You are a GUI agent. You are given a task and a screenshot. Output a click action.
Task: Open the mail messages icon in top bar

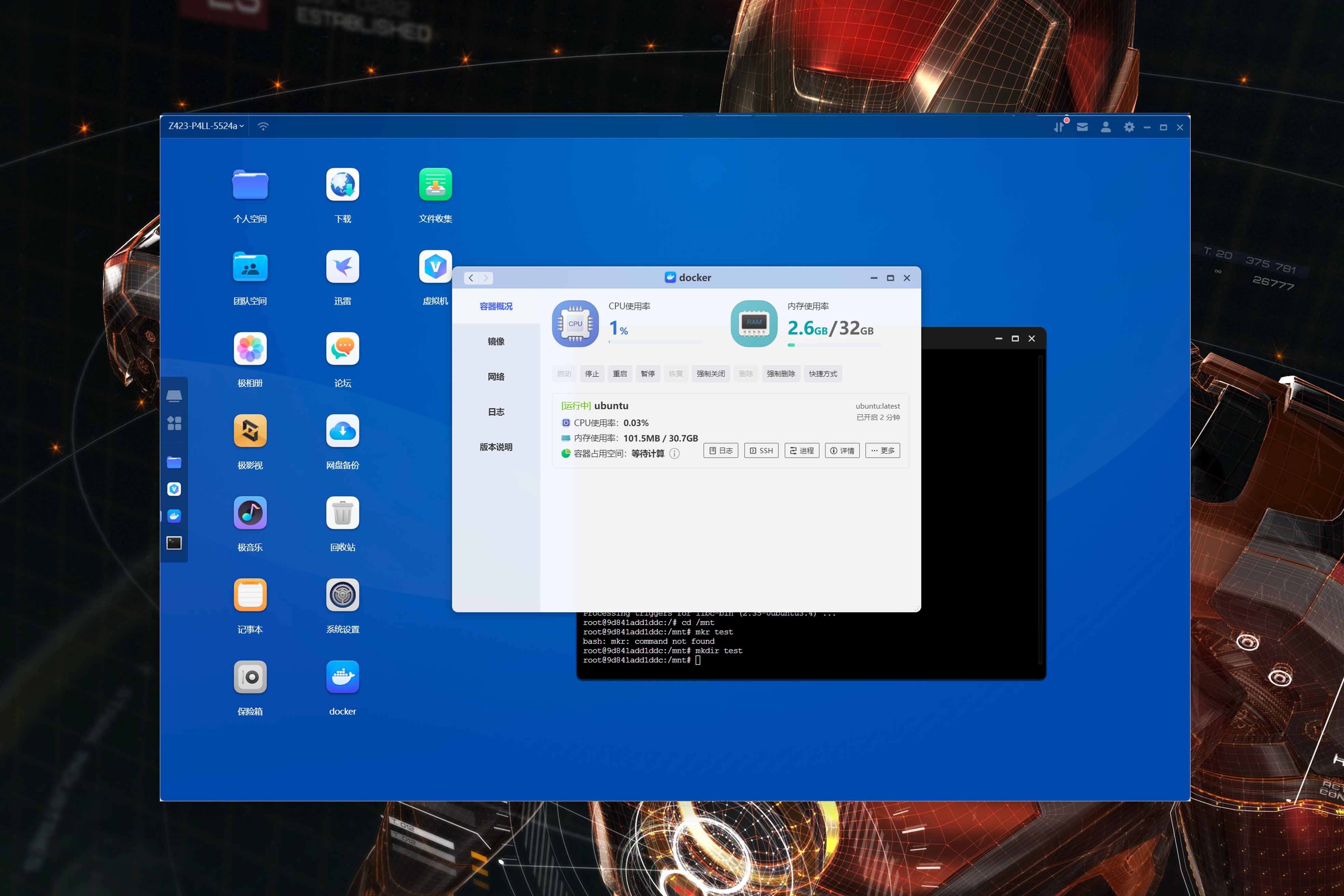tap(1082, 127)
